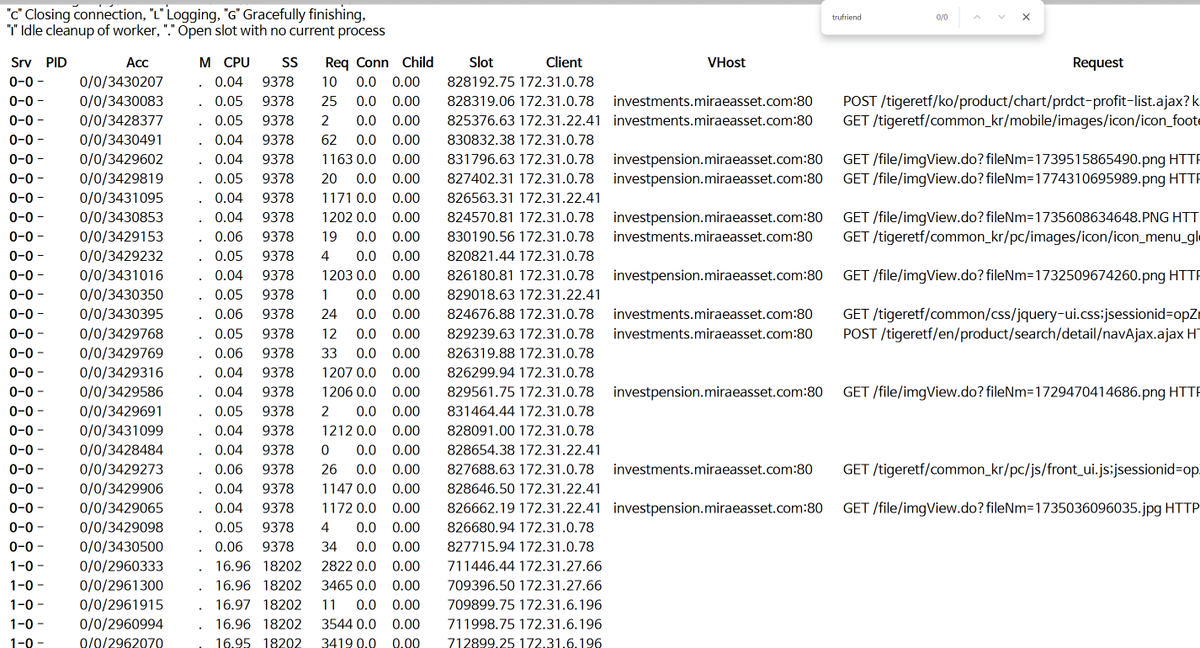Click the Req value 3465
1200x648 pixels.
tap(337, 585)
